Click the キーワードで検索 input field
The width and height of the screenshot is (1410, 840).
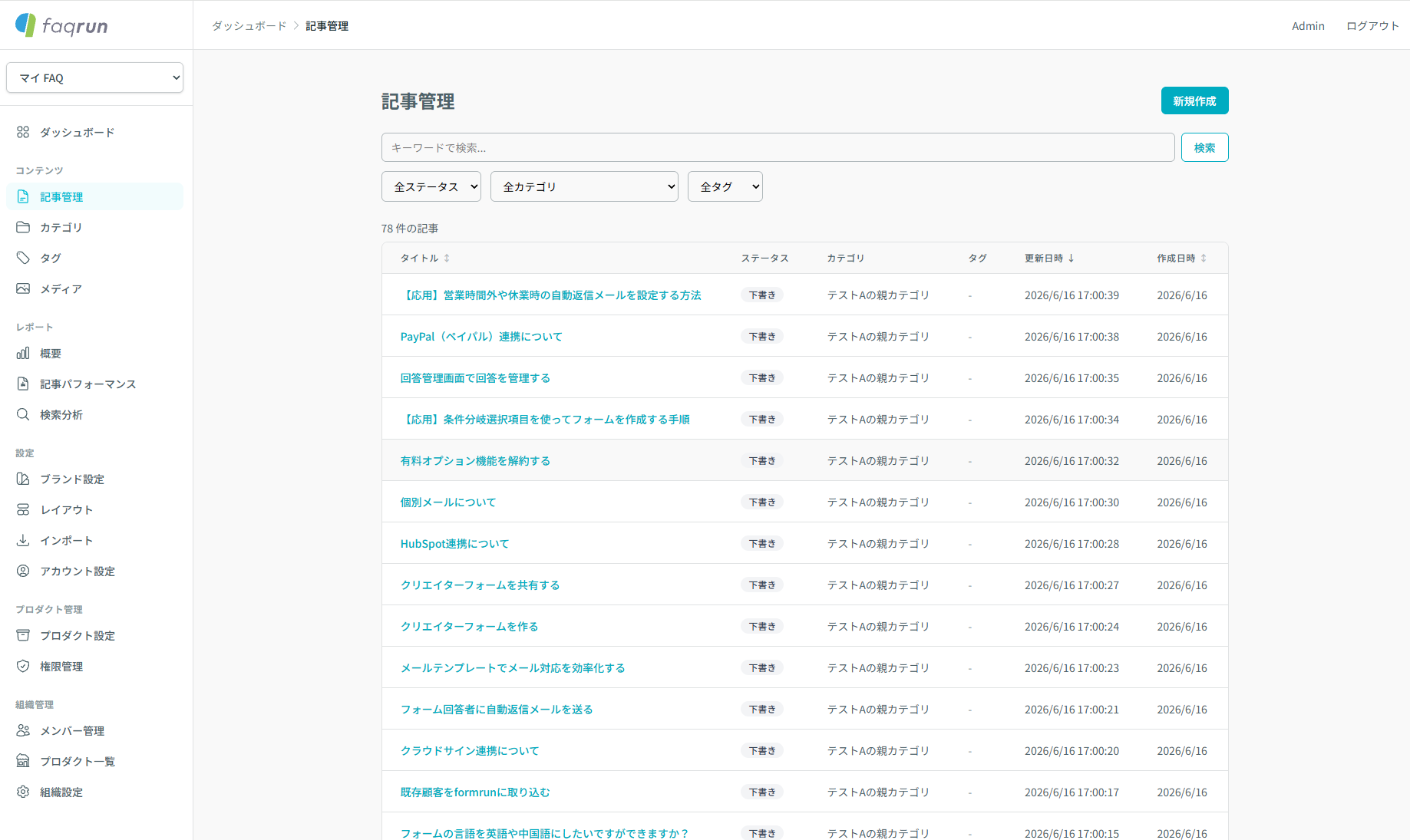click(x=778, y=147)
